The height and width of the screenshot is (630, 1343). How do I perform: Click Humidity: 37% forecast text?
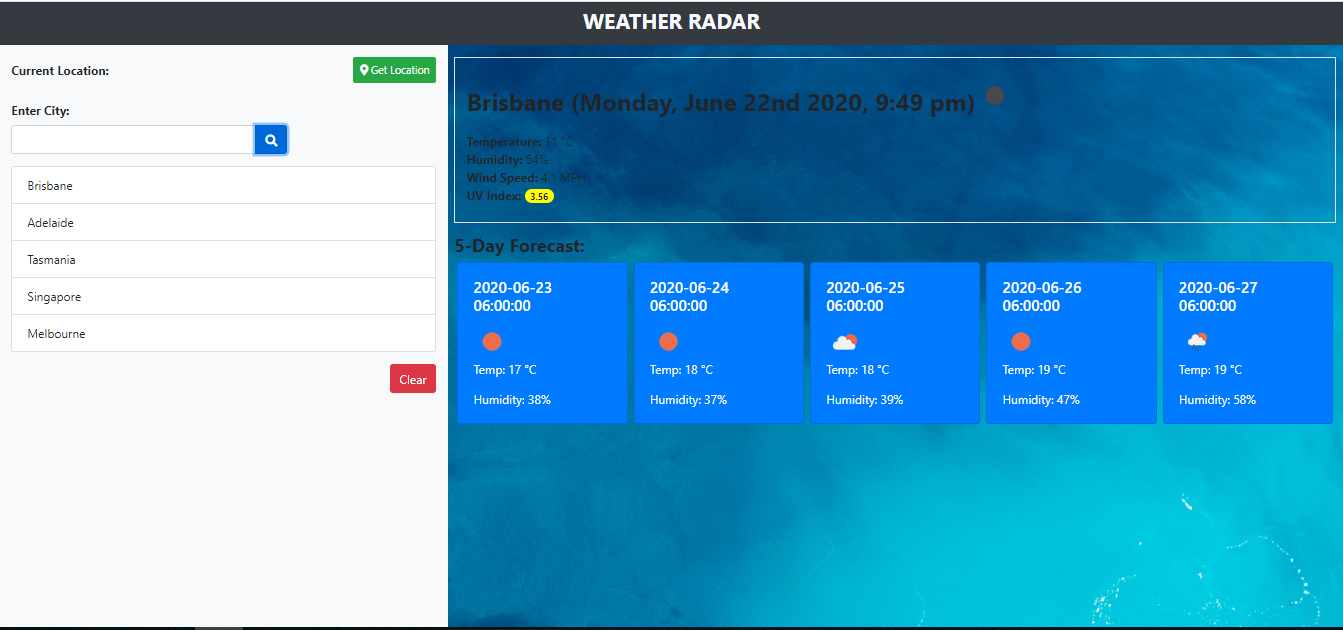pos(688,400)
